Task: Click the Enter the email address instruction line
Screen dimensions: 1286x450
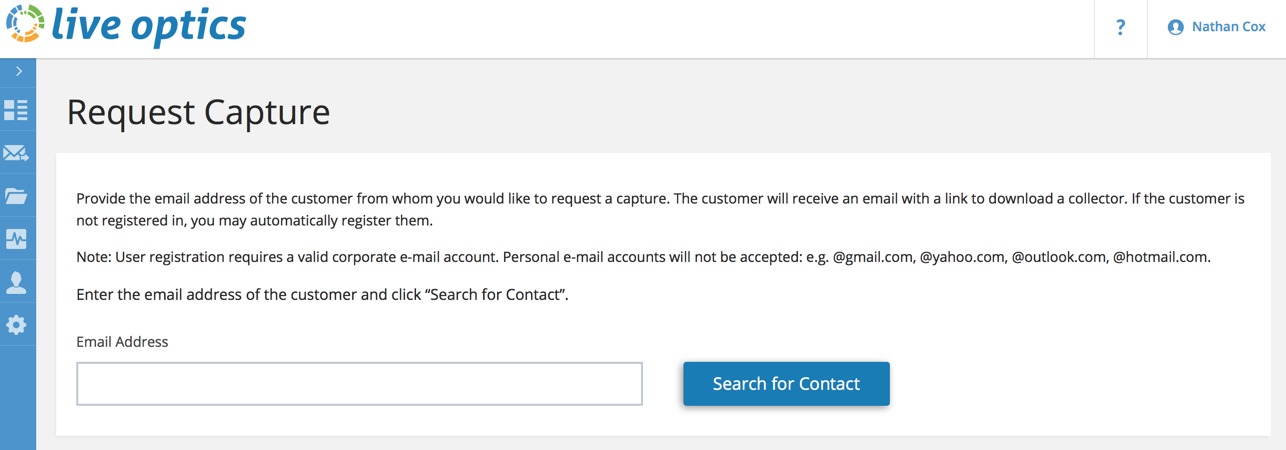Action: pyautogui.click(x=322, y=295)
